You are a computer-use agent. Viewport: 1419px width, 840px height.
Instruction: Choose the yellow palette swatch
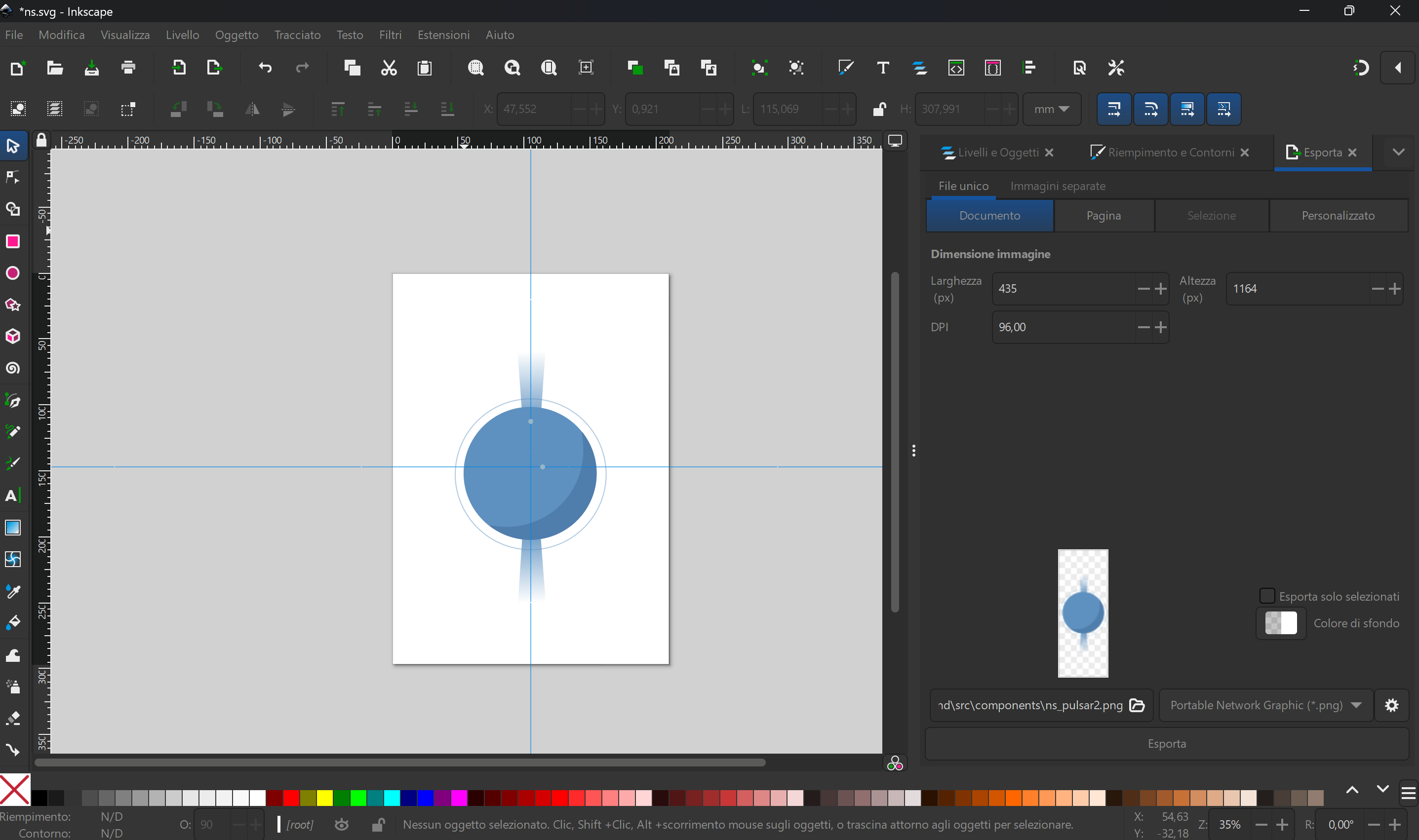[x=324, y=798]
